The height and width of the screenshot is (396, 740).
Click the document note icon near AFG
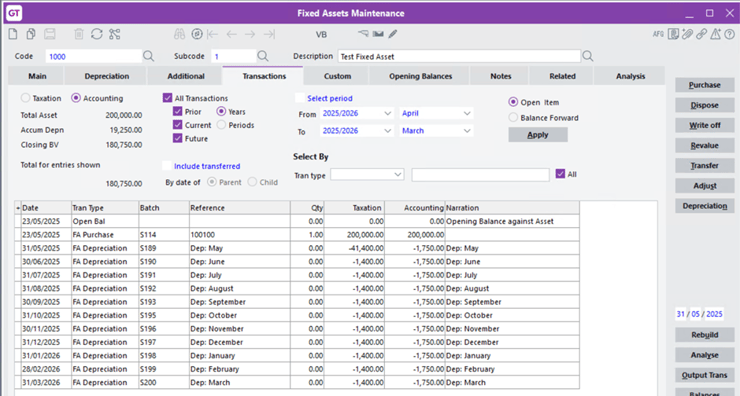673,34
